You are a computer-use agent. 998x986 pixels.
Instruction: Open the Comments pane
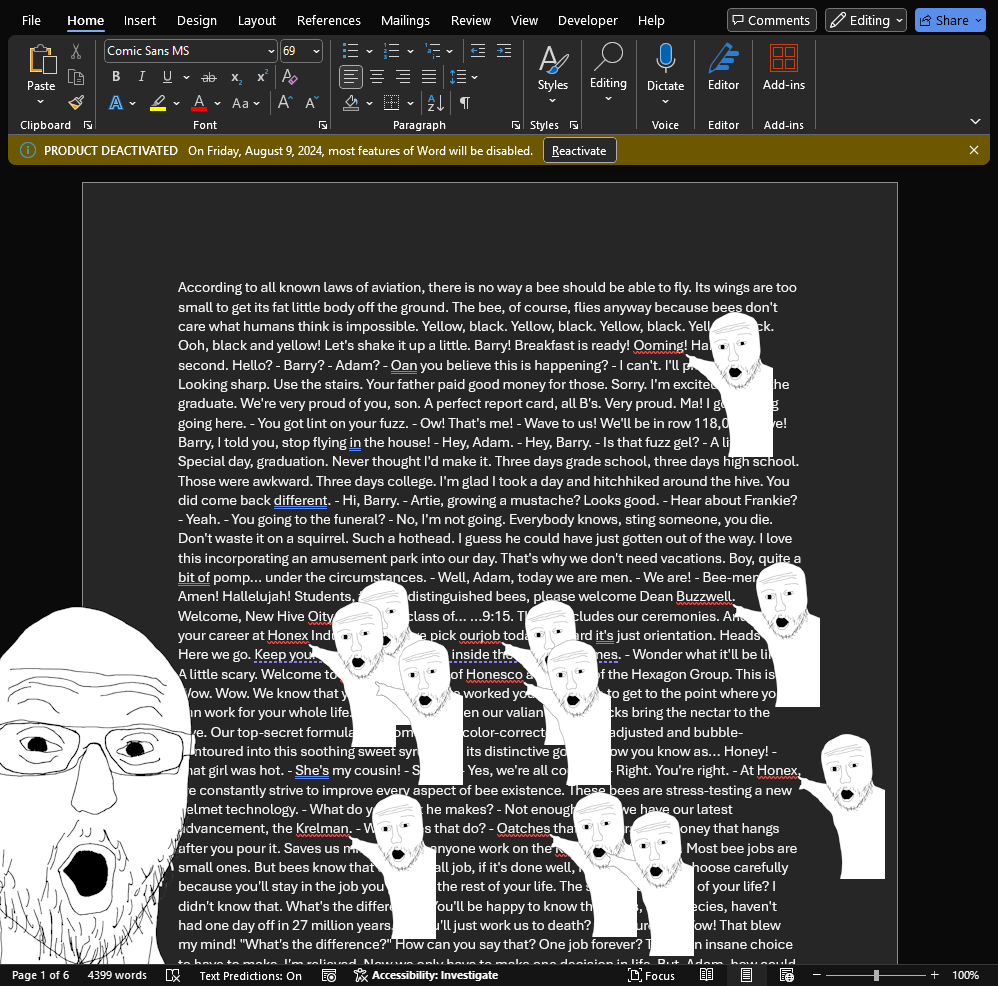click(x=772, y=20)
